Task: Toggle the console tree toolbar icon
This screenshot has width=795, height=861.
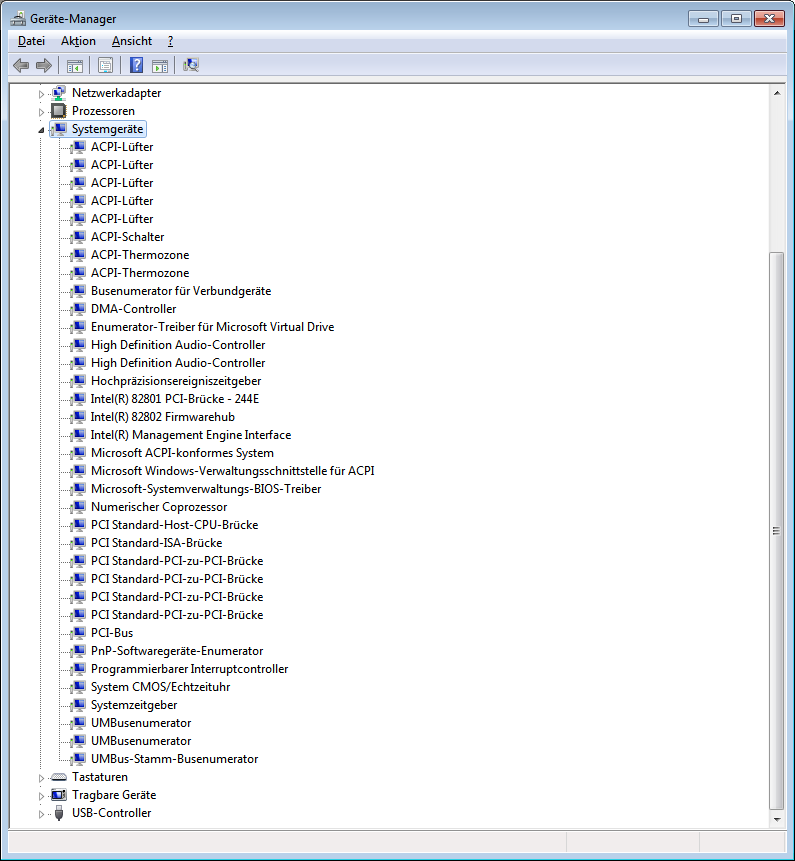Action: click(x=75, y=65)
